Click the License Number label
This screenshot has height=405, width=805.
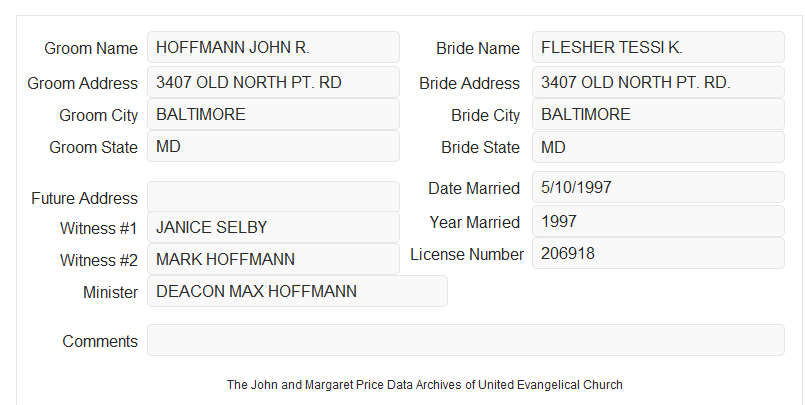[467, 254]
